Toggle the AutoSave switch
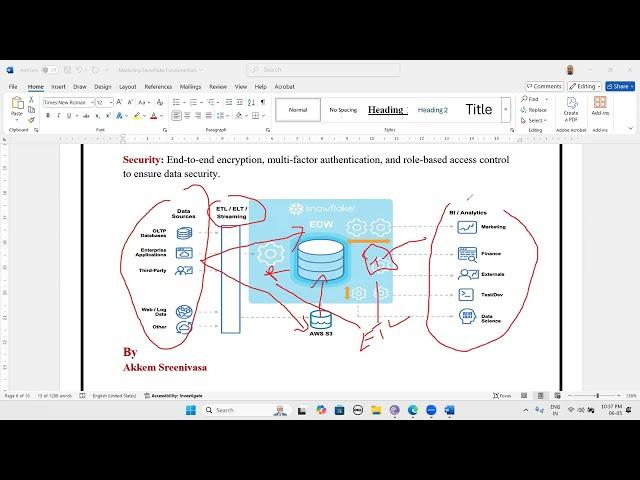640x480 pixels. point(49,70)
